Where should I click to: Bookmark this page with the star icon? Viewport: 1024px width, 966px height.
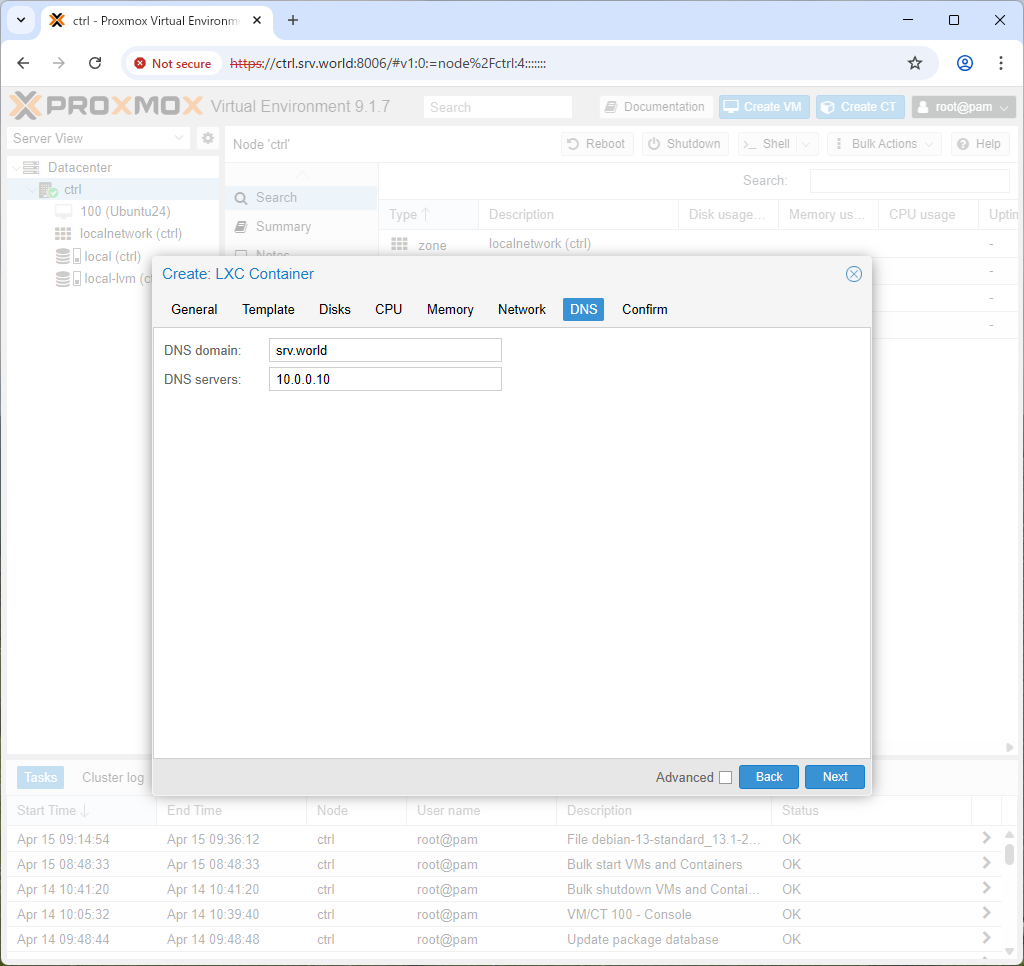[x=914, y=63]
